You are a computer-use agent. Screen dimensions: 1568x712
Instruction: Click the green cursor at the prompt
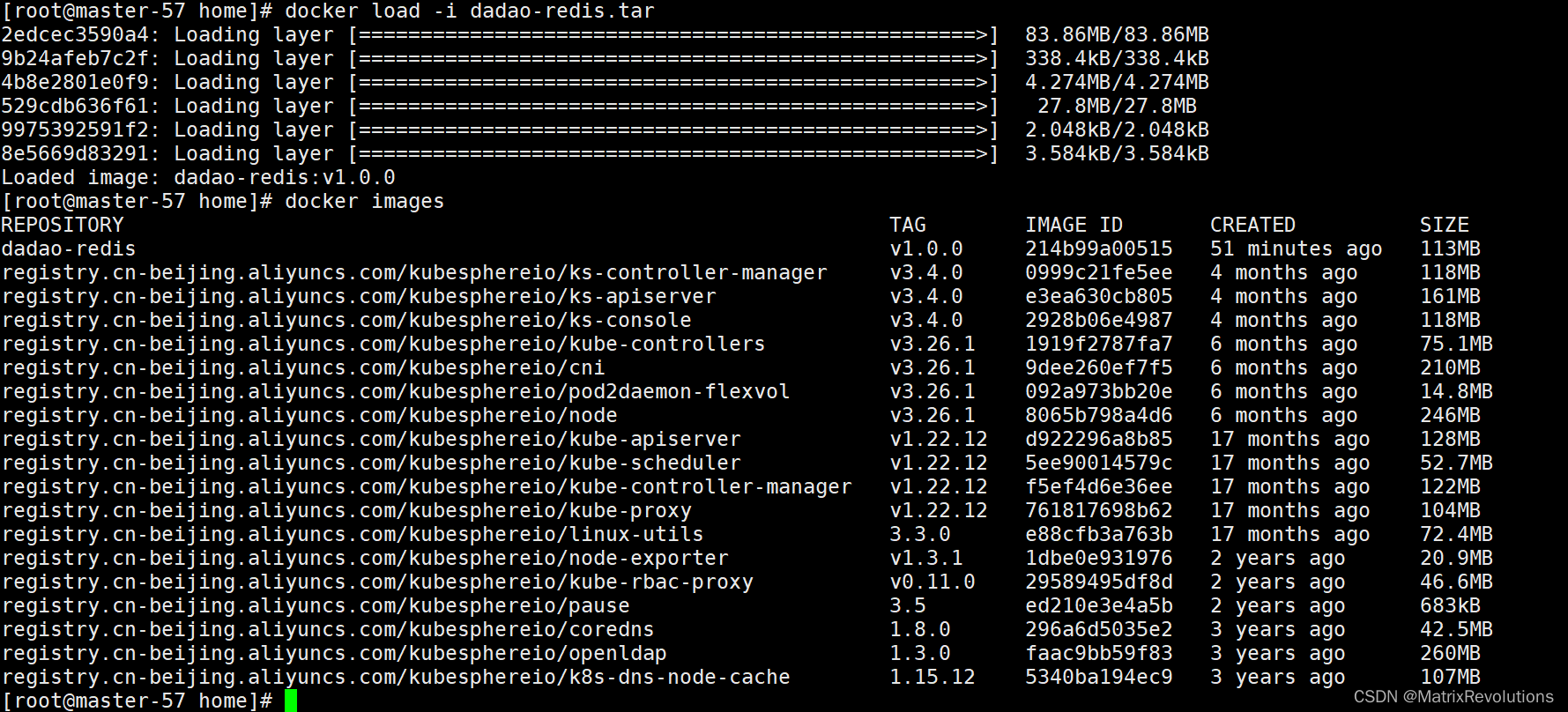point(291,701)
